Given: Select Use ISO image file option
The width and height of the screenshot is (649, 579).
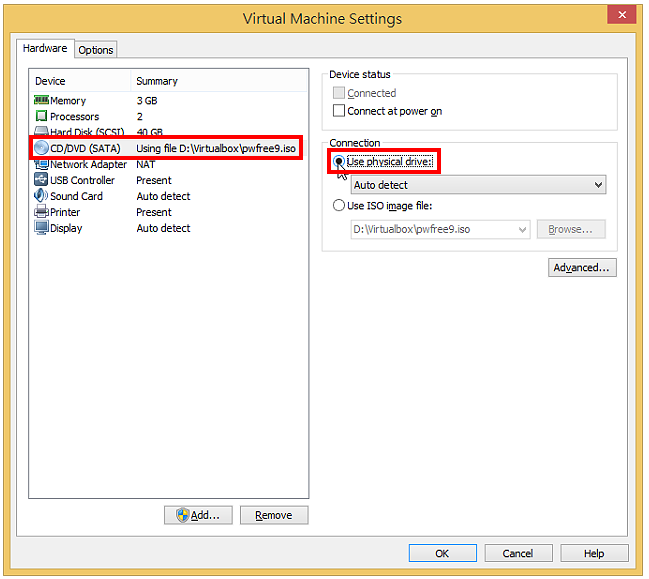Looking at the screenshot, I should point(340,206).
